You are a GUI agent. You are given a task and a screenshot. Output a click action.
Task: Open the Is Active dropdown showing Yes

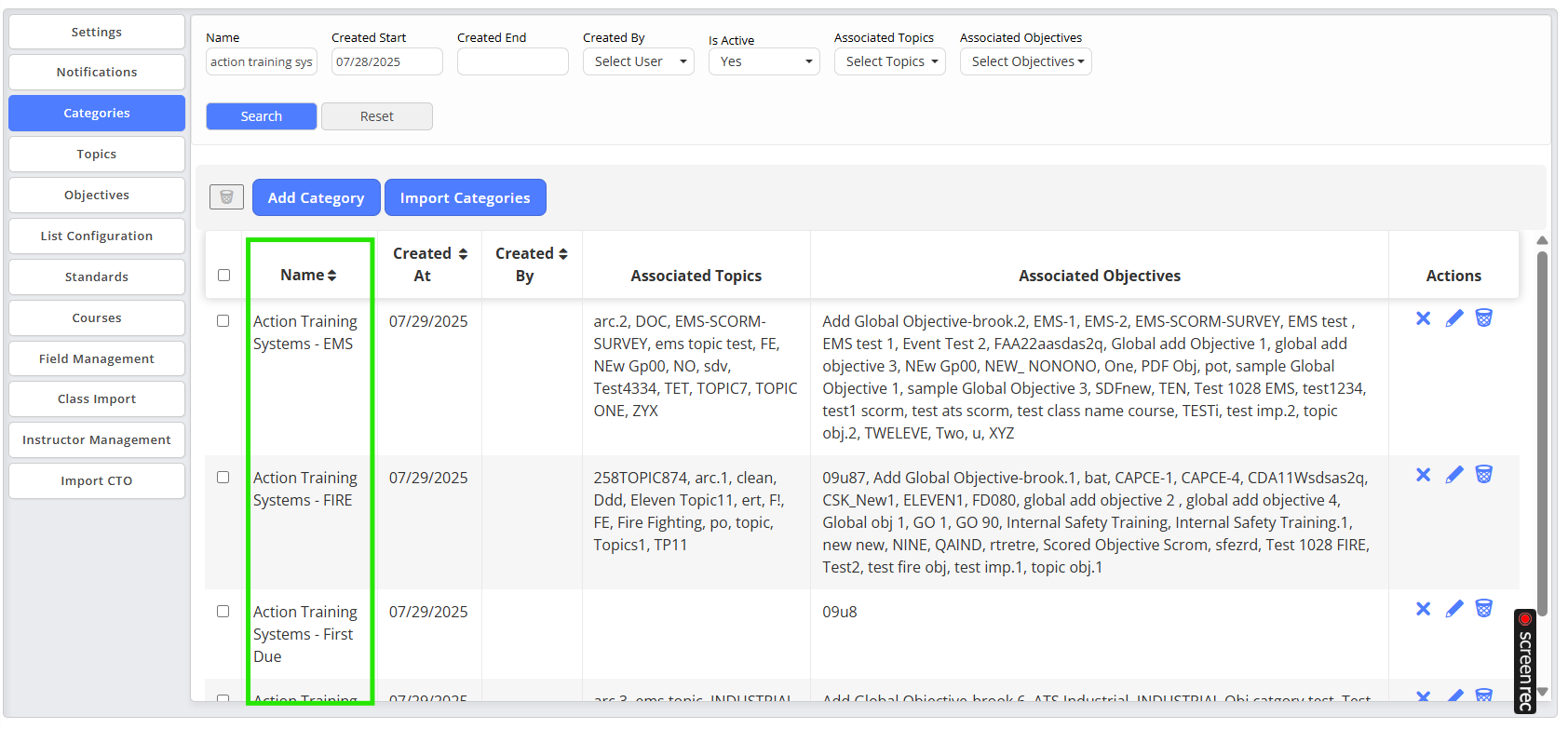point(764,61)
